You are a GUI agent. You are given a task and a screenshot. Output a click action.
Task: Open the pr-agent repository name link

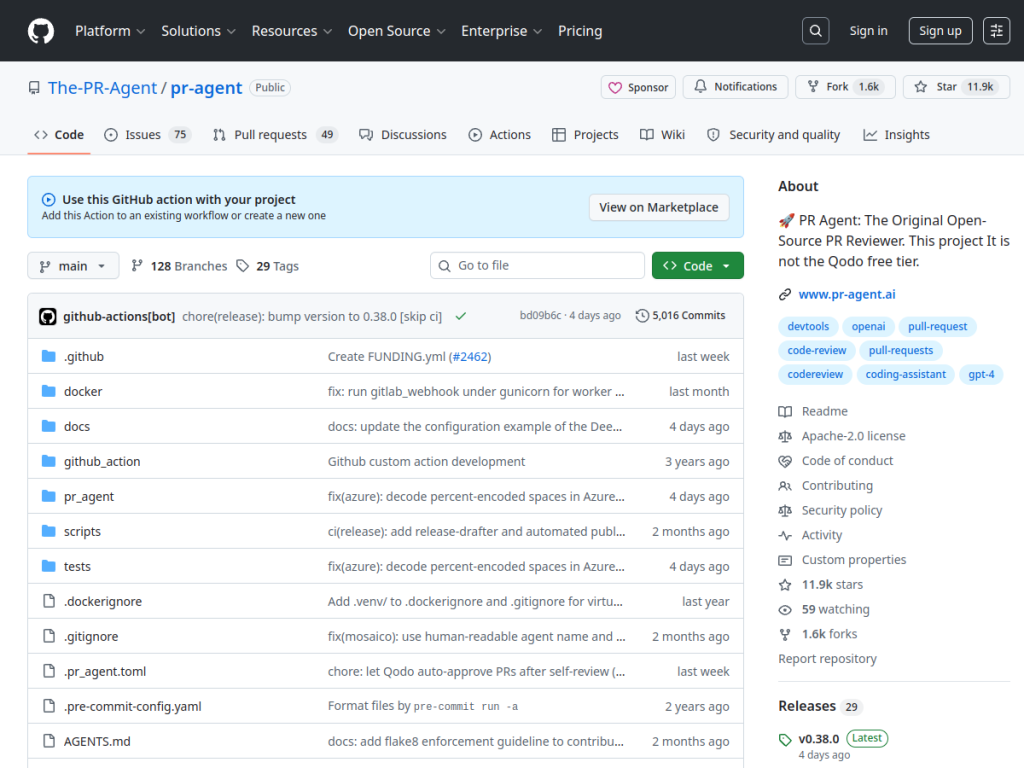(x=206, y=88)
